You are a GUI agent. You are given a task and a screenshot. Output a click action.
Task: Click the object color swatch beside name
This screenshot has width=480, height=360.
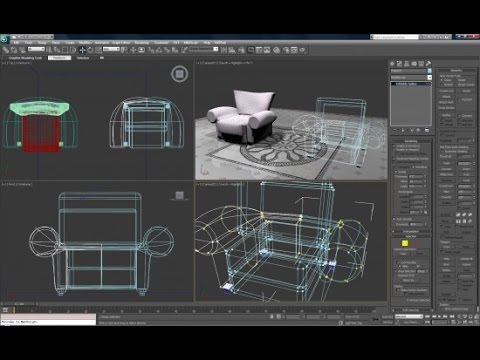[x=430, y=71]
